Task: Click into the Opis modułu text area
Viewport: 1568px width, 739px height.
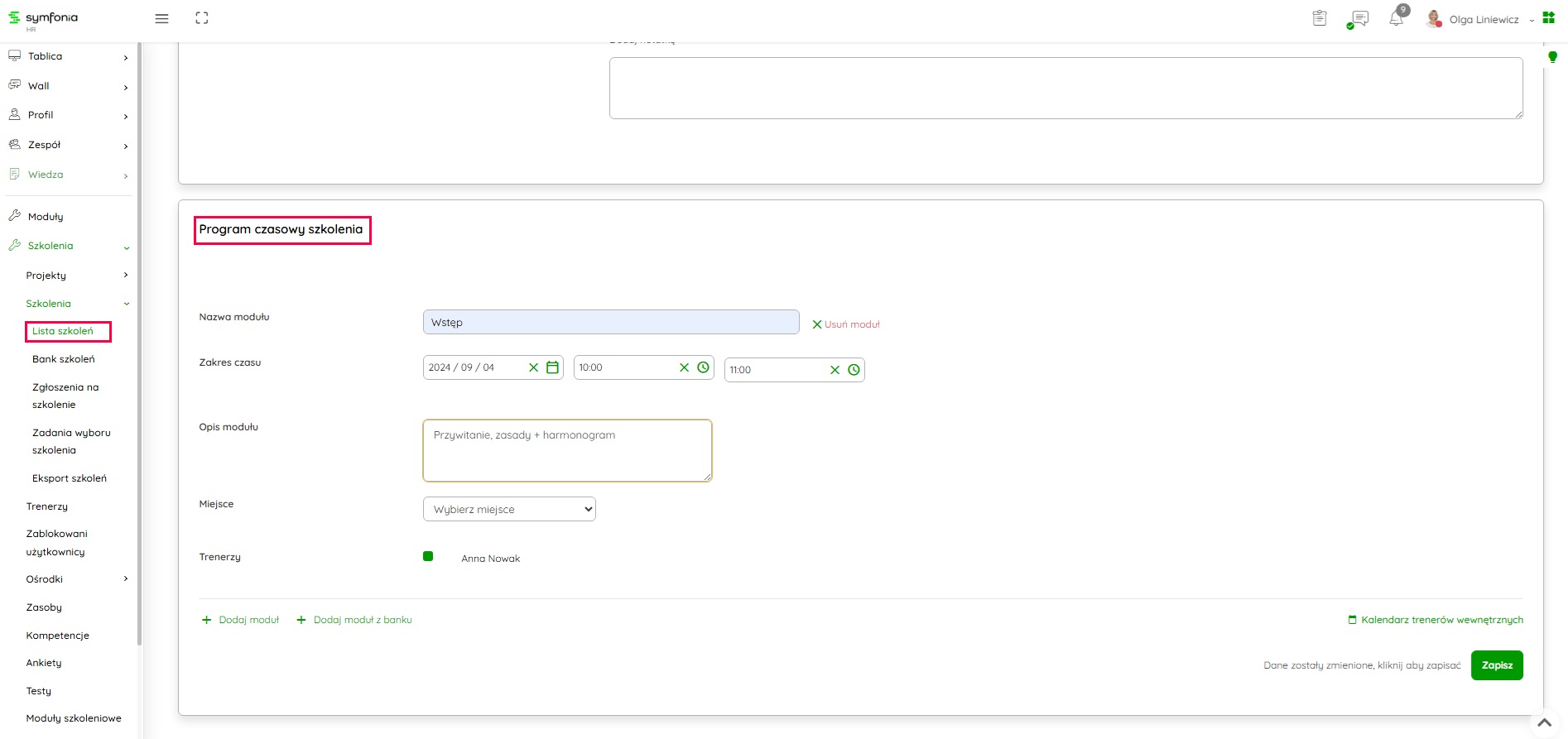Action: click(x=567, y=451)
